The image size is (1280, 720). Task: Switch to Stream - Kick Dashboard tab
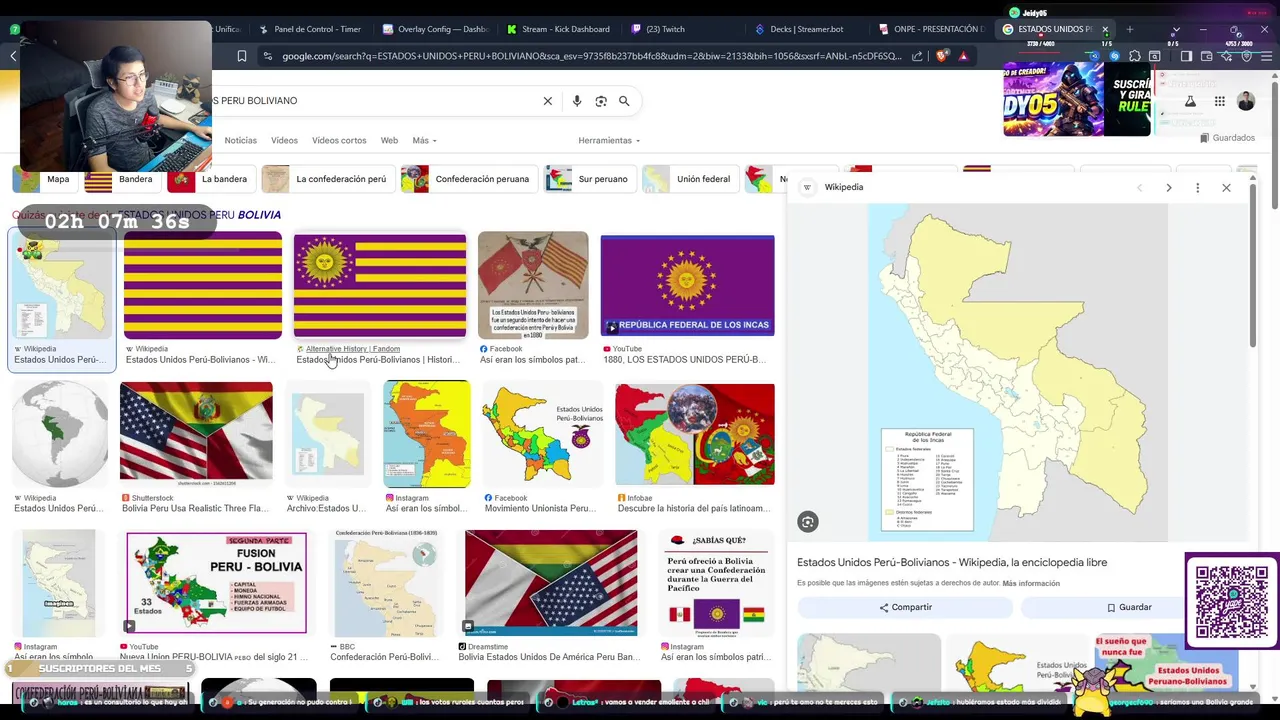click(558, 29)
